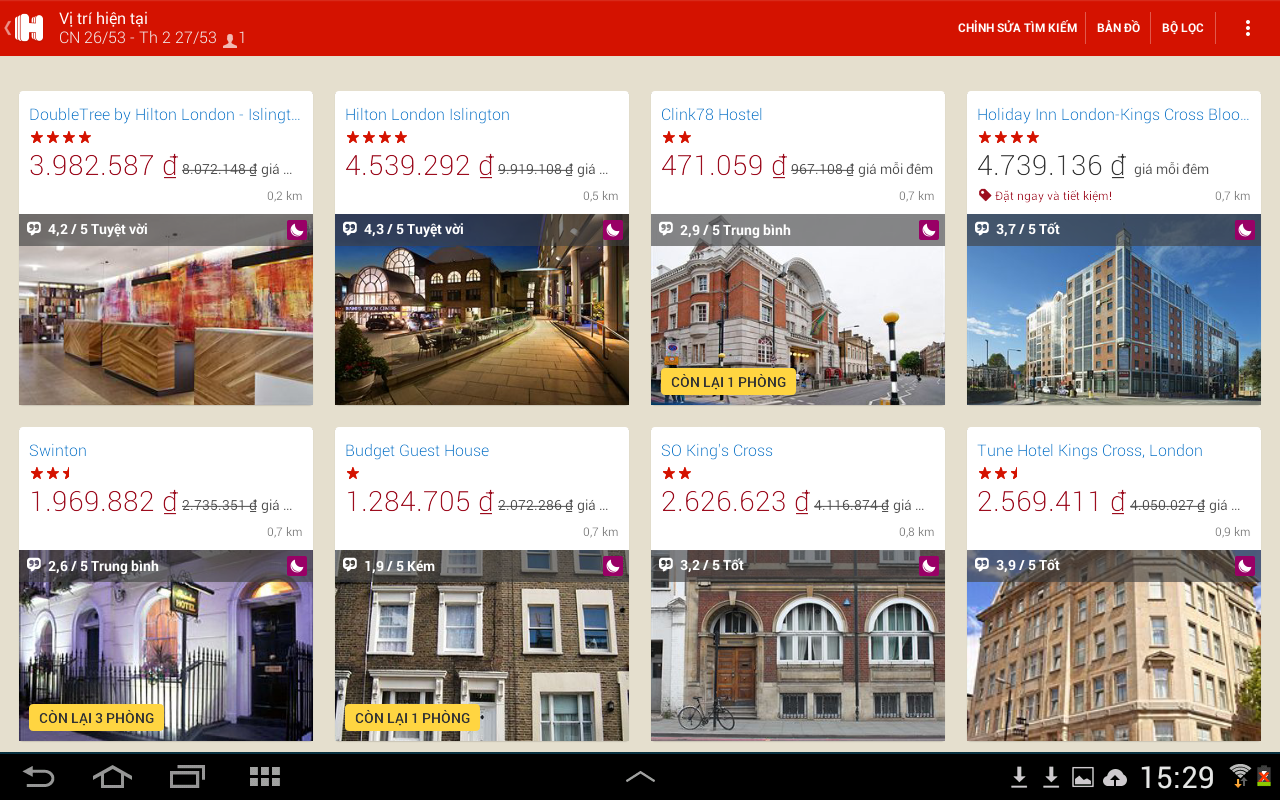Tap Android back navigation button
This screenshot has width=1280, height=800.
39,777
